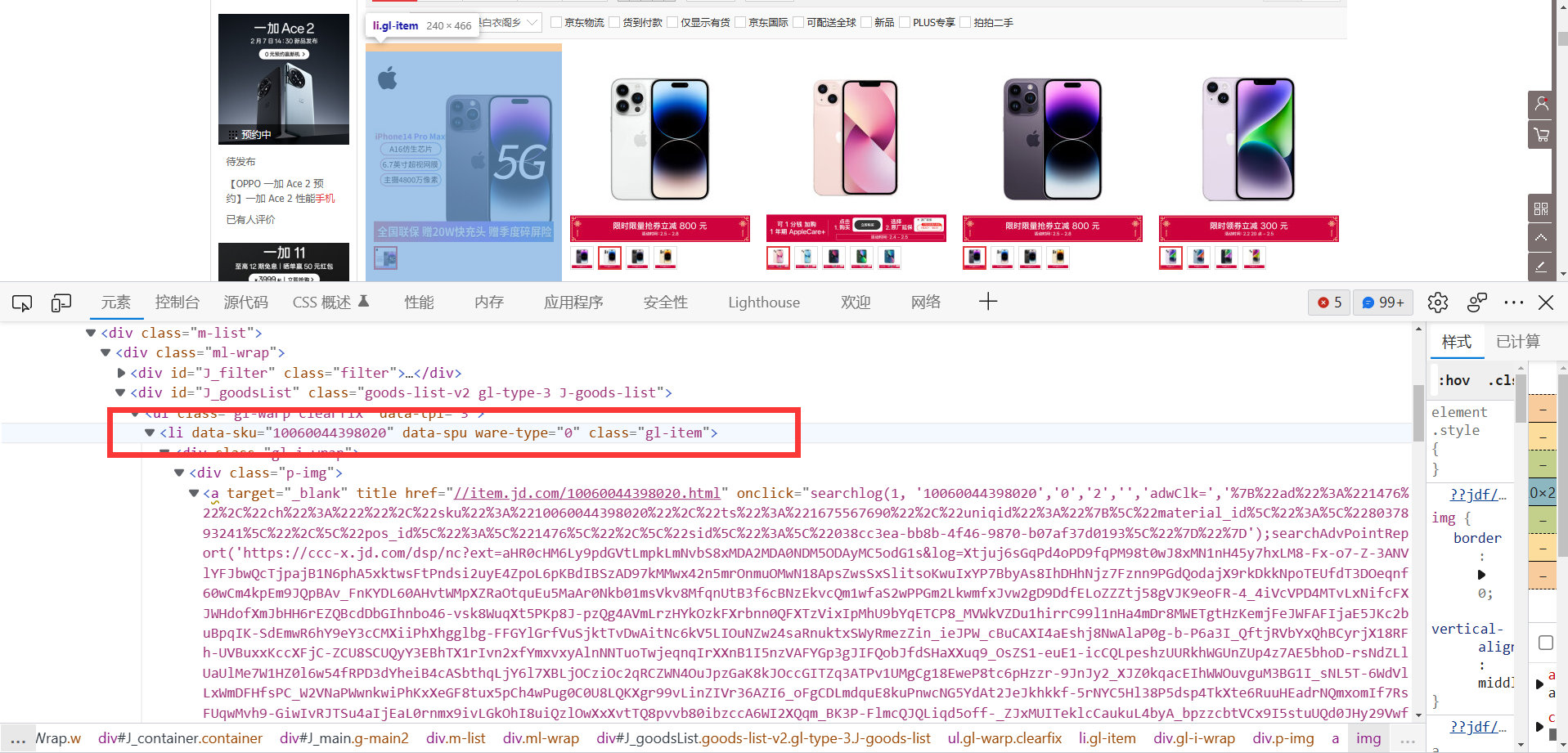
Task: Check the PLUS专享 filter checkbox
Action: point(905,22)
